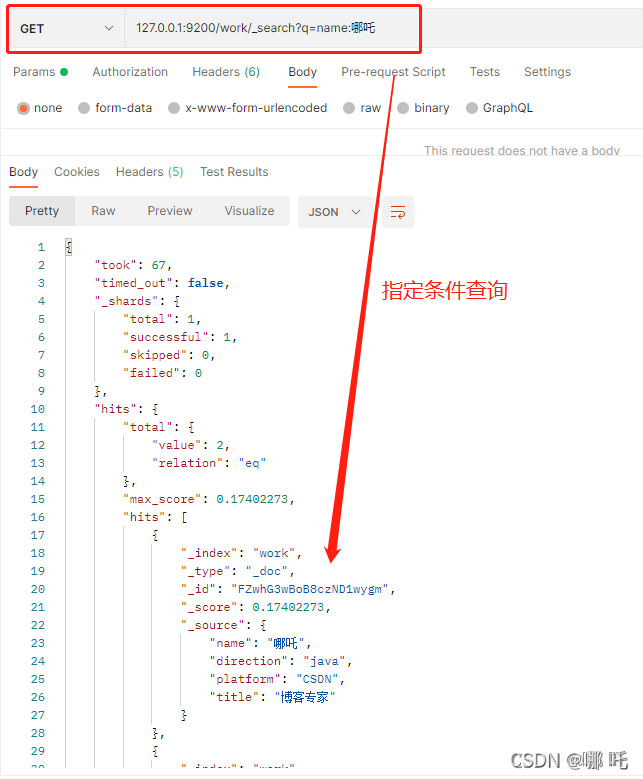Image resolution: width=643 pixels, height=779 pixels.
Task: Click the request URL input field
Action: [x=272, y=28]
